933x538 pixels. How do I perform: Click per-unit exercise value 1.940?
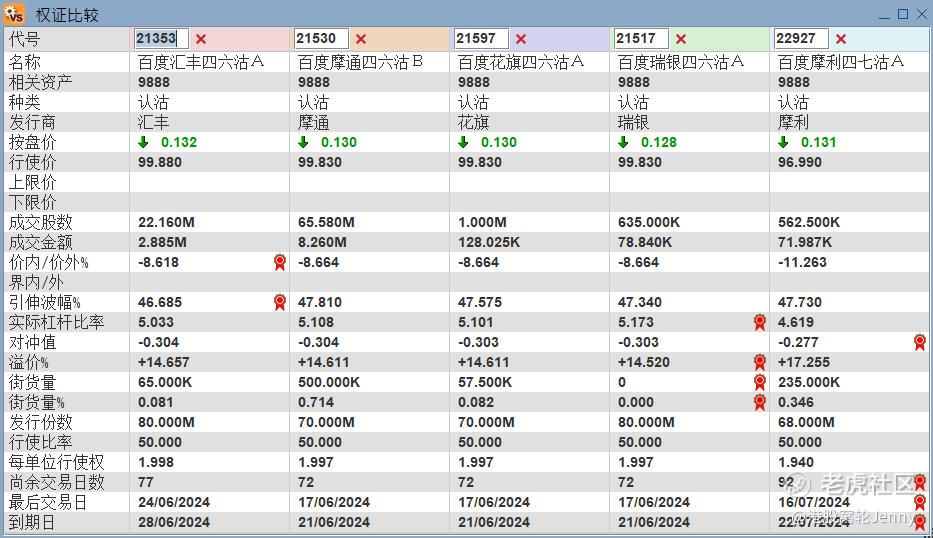coord(796,462)
